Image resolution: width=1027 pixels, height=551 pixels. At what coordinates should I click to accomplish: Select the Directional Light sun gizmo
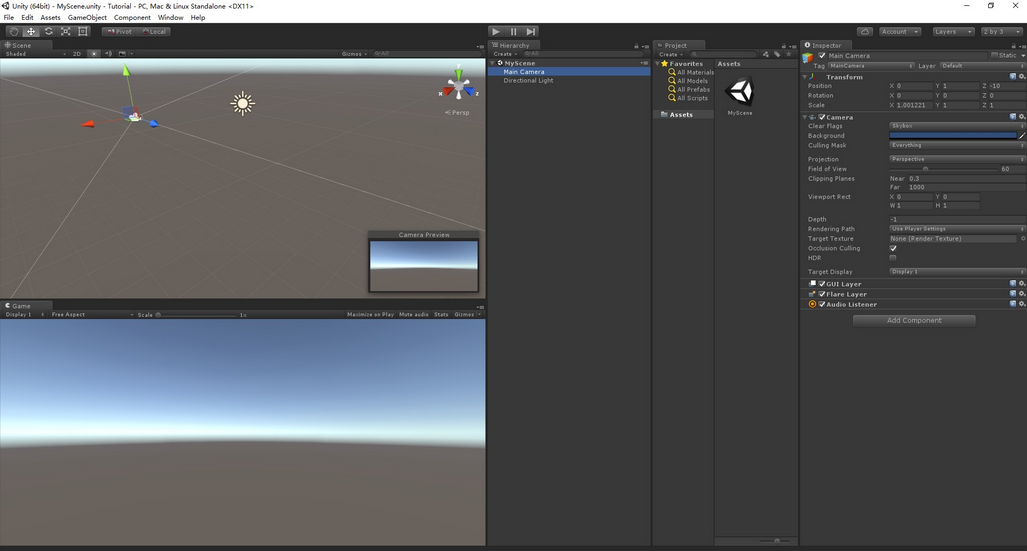point(242,104)
